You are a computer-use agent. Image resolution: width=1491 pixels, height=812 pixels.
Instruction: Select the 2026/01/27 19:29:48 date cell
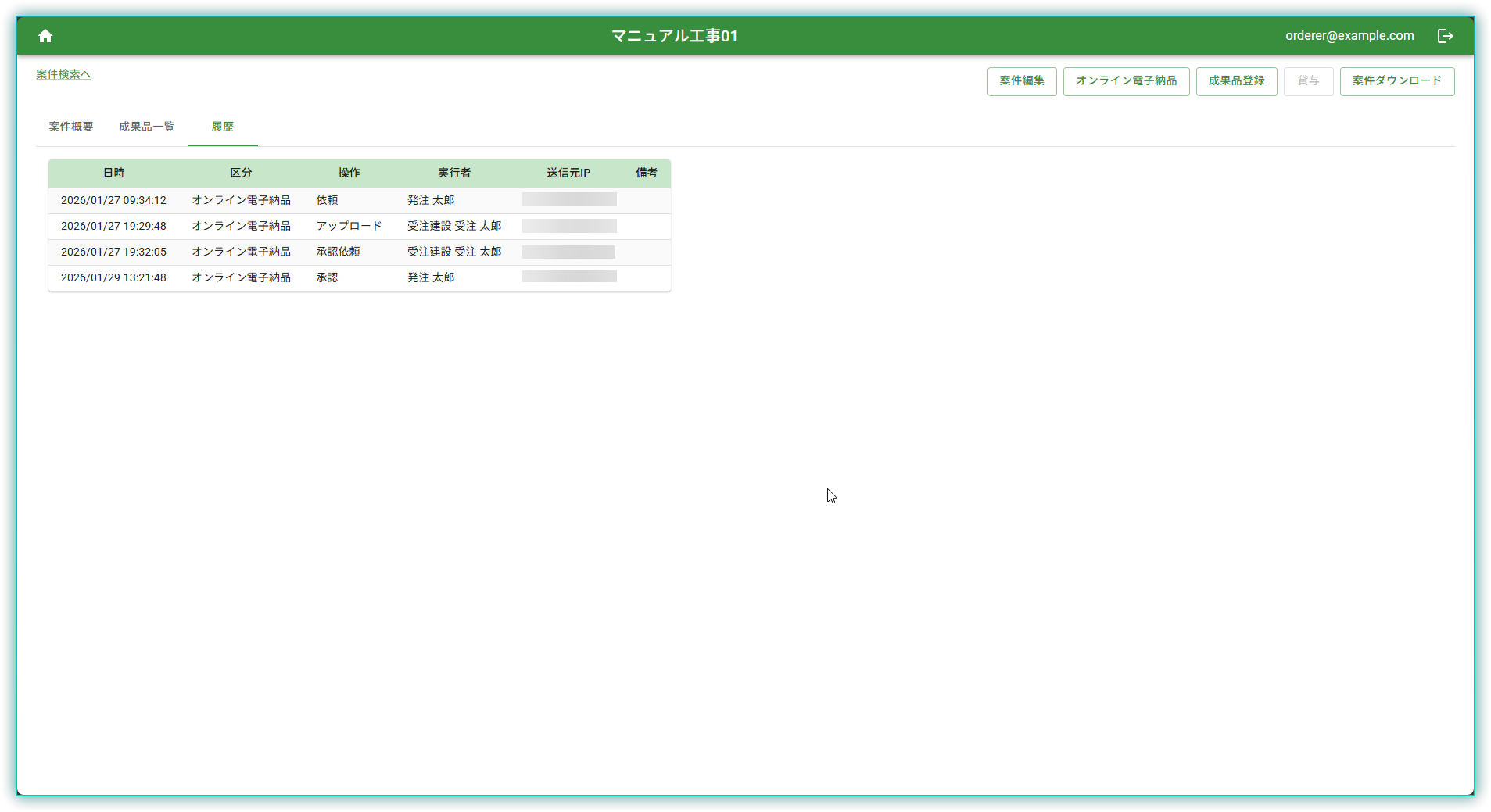pyautogui.click(x=113, y=226)
